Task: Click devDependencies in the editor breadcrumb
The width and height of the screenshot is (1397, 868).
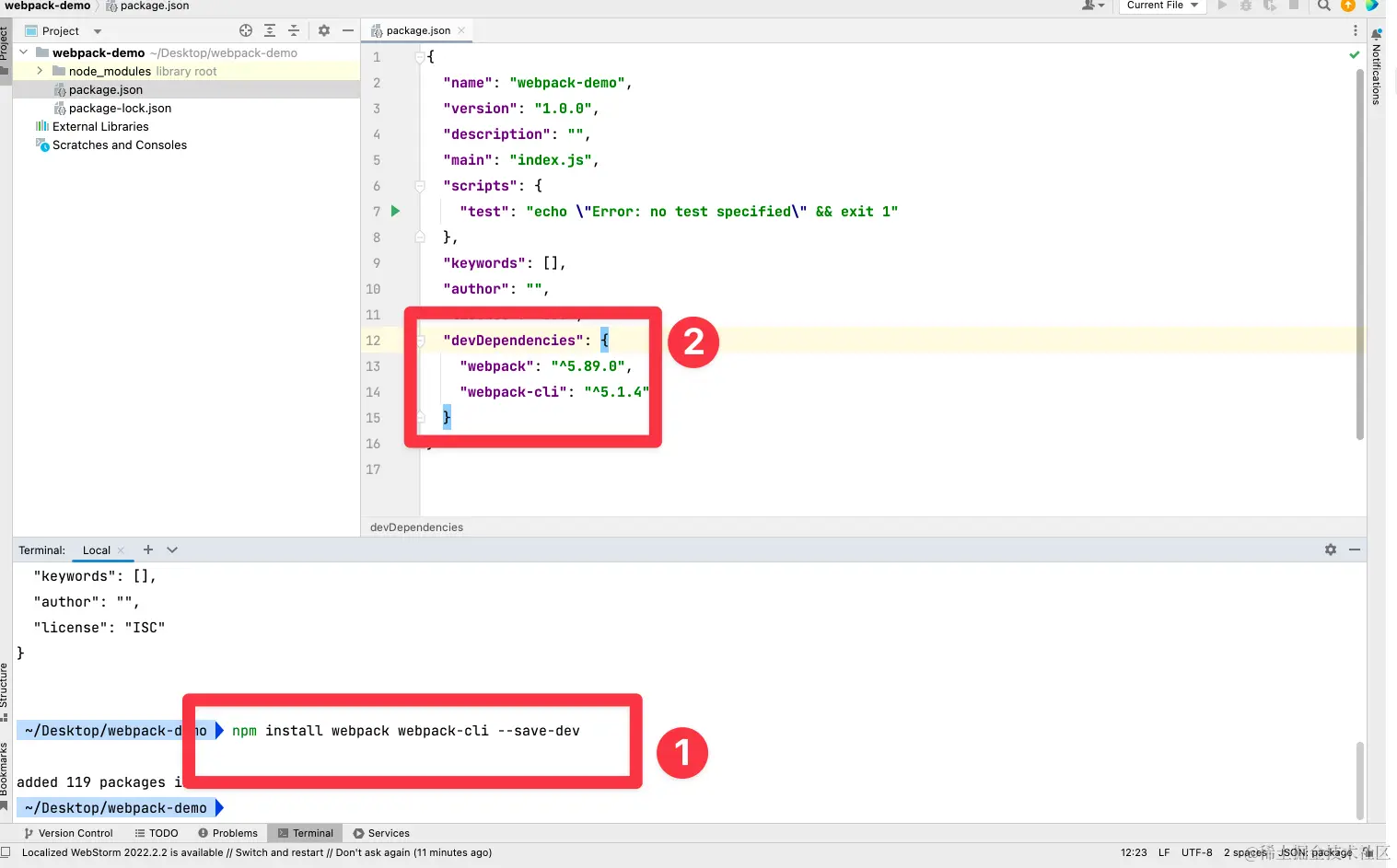Action: pyautogui.click(x=416, y=527)
